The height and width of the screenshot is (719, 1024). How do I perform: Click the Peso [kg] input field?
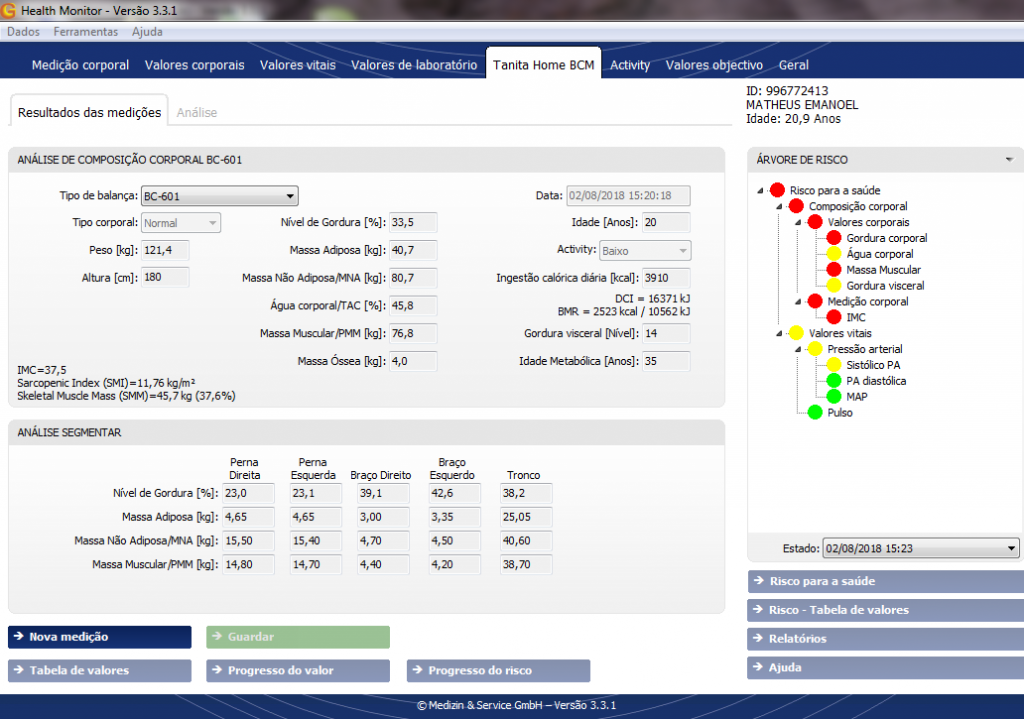point(165,250)
